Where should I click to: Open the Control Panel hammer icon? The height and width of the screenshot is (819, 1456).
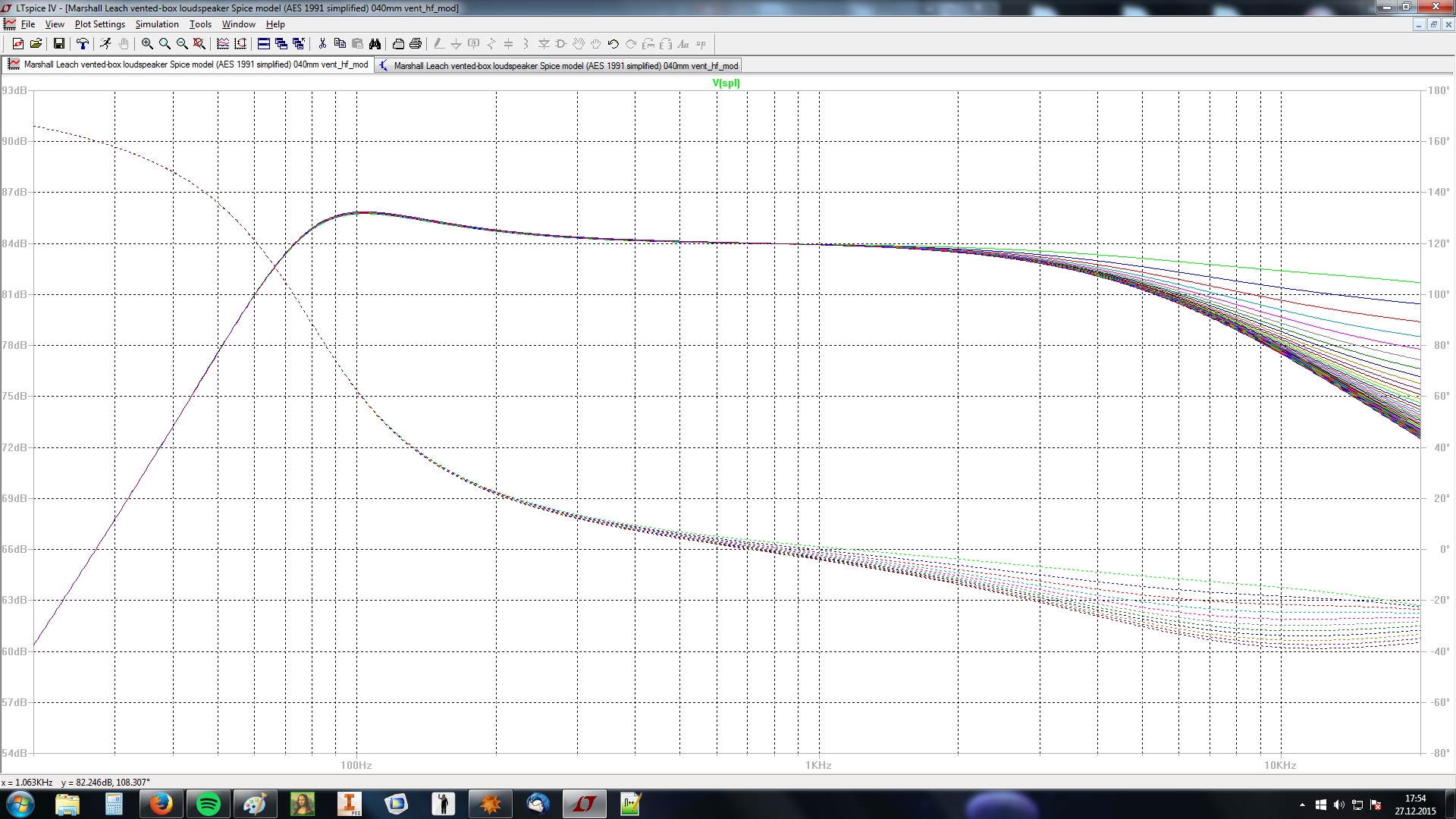click(x=83, y=44)
